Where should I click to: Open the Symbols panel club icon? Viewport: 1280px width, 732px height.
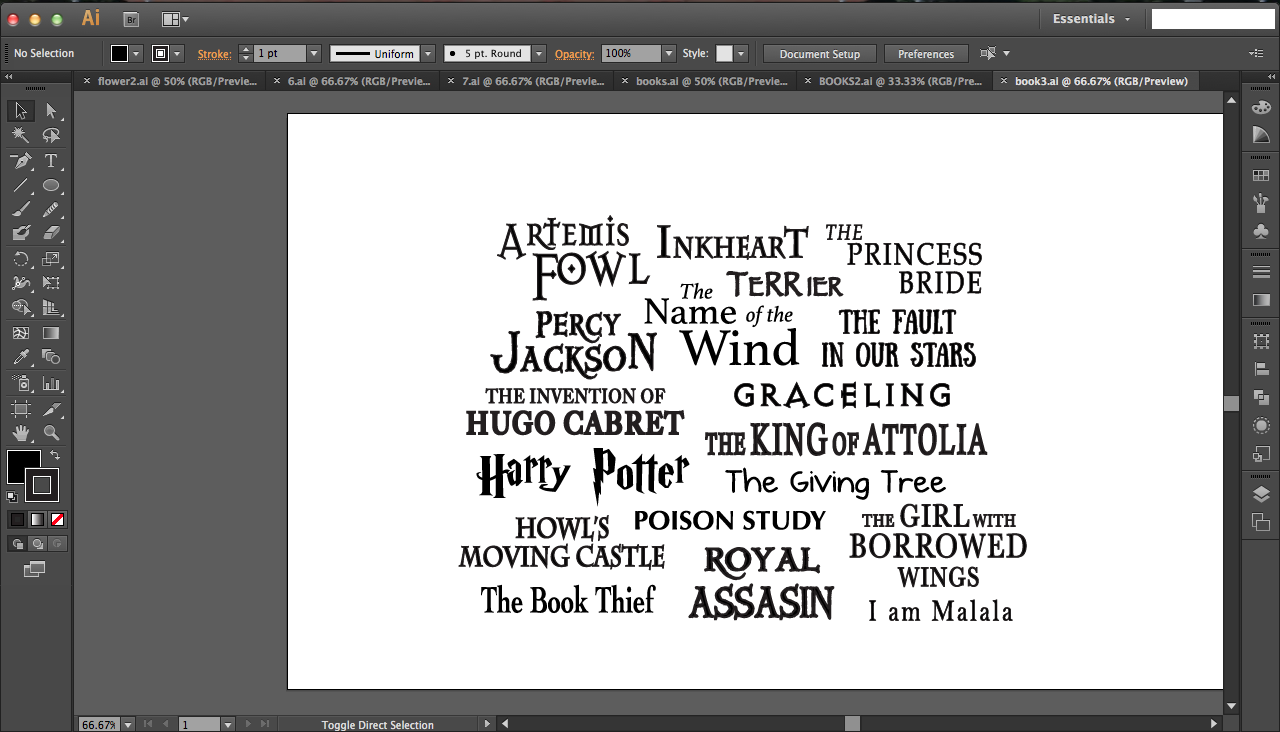1261,231
